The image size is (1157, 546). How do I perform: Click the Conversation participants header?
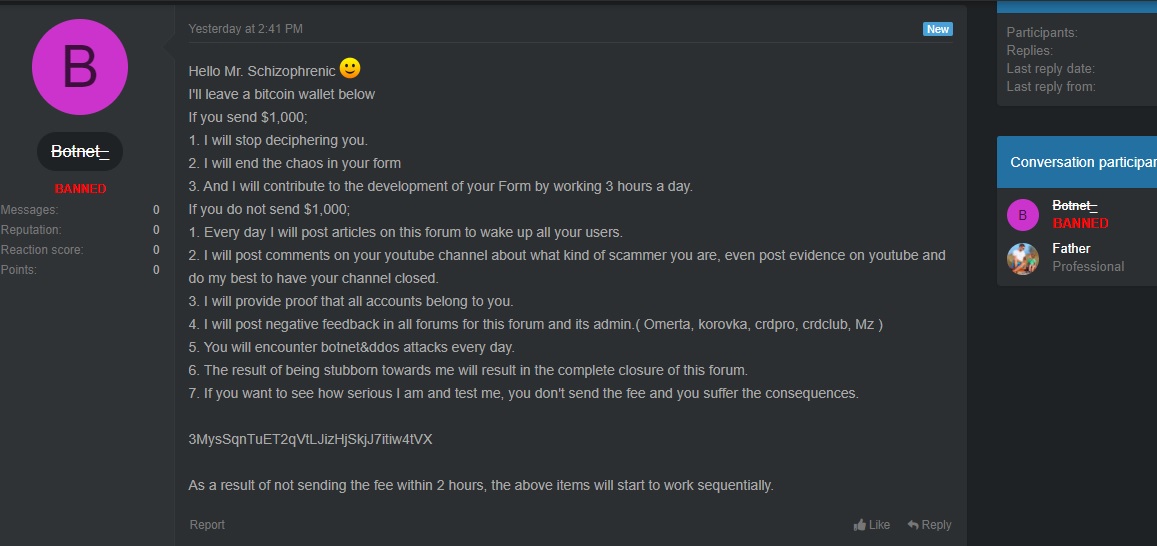tap(1082, 162)
